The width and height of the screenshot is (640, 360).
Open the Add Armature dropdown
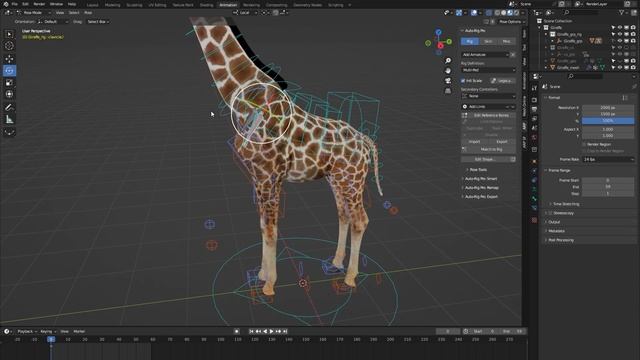coord(486,55)
